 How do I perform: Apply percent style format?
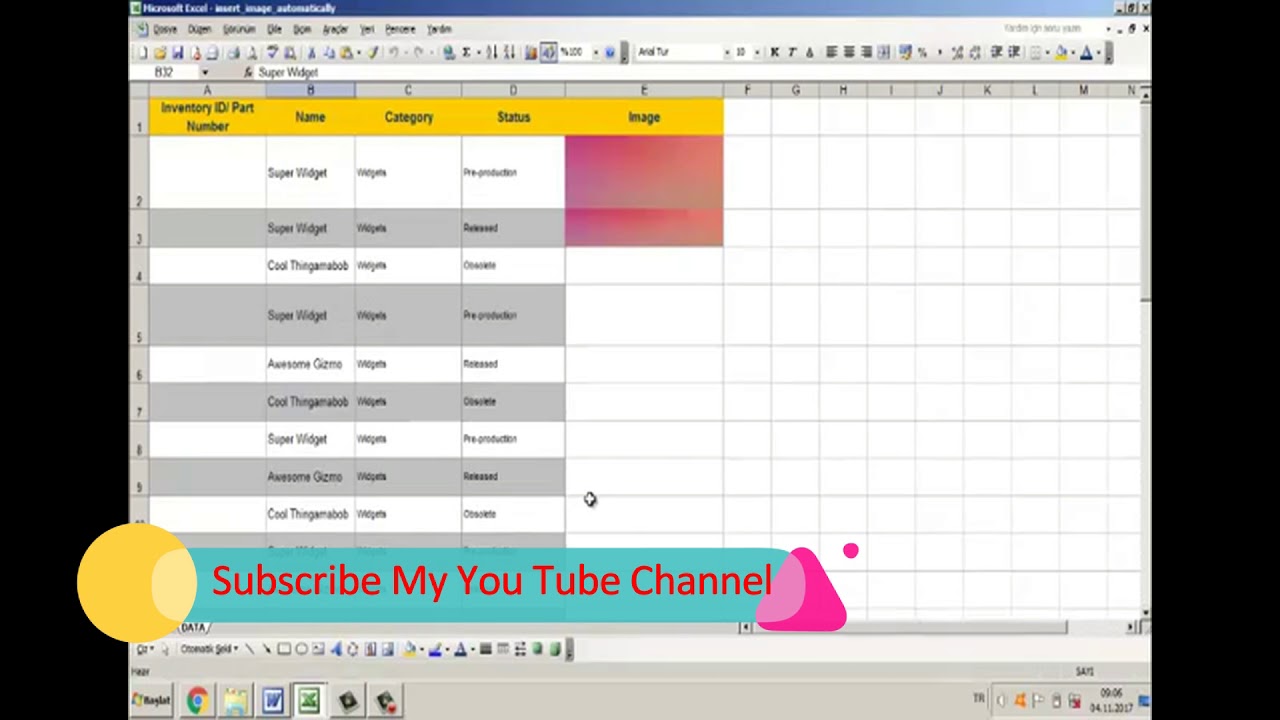pyautogui.click(x=923, y=52)
